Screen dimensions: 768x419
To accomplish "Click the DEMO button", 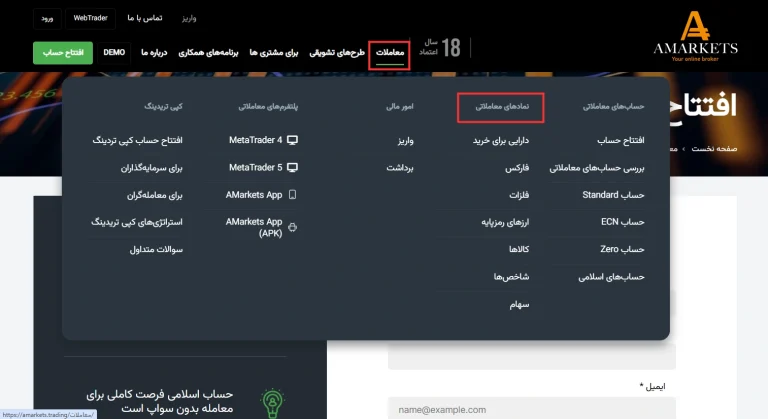I will coord(114,52).
